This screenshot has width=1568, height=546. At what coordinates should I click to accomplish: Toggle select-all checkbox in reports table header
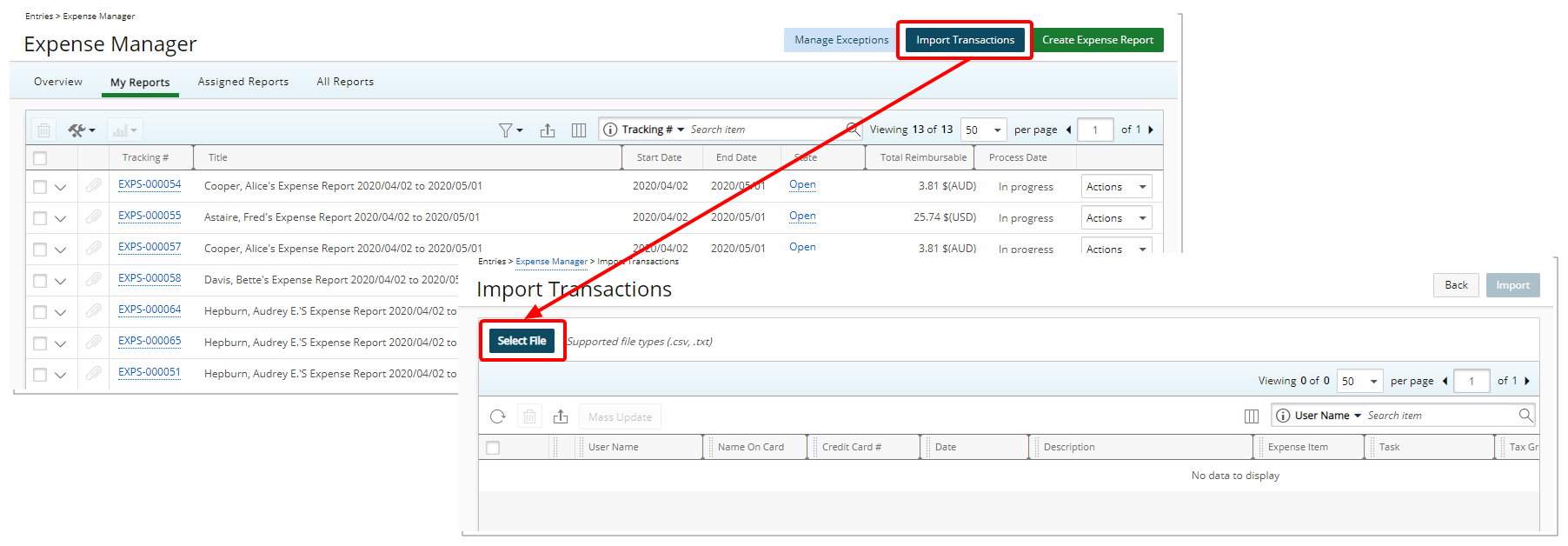click(x=40, y=158)
